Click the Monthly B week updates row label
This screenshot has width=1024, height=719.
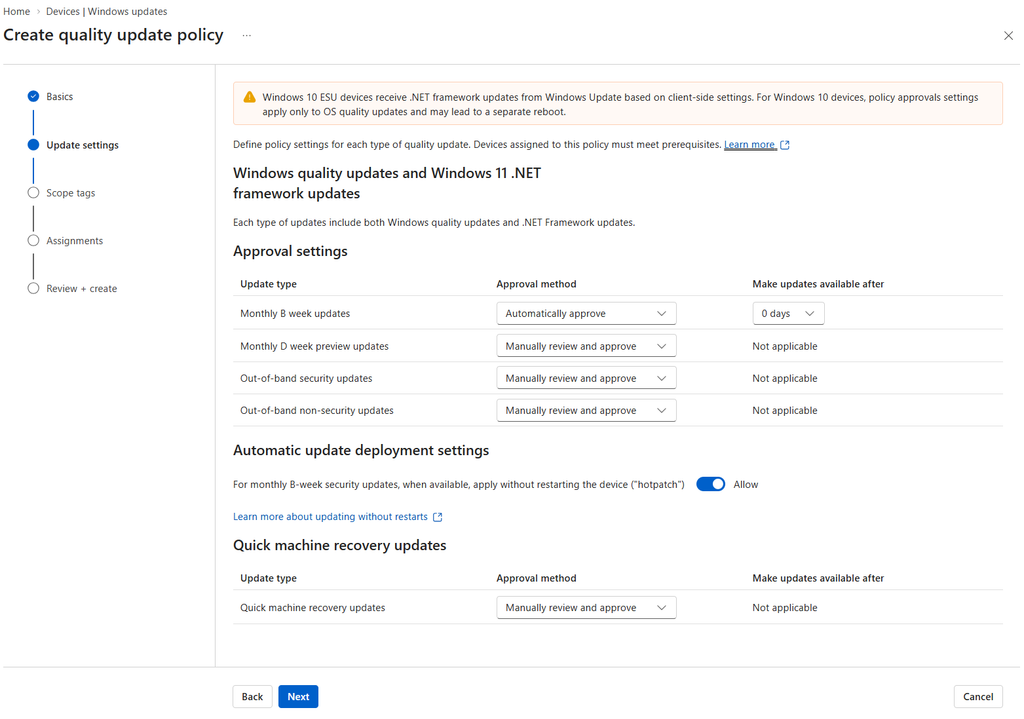[x=295, y=313]
